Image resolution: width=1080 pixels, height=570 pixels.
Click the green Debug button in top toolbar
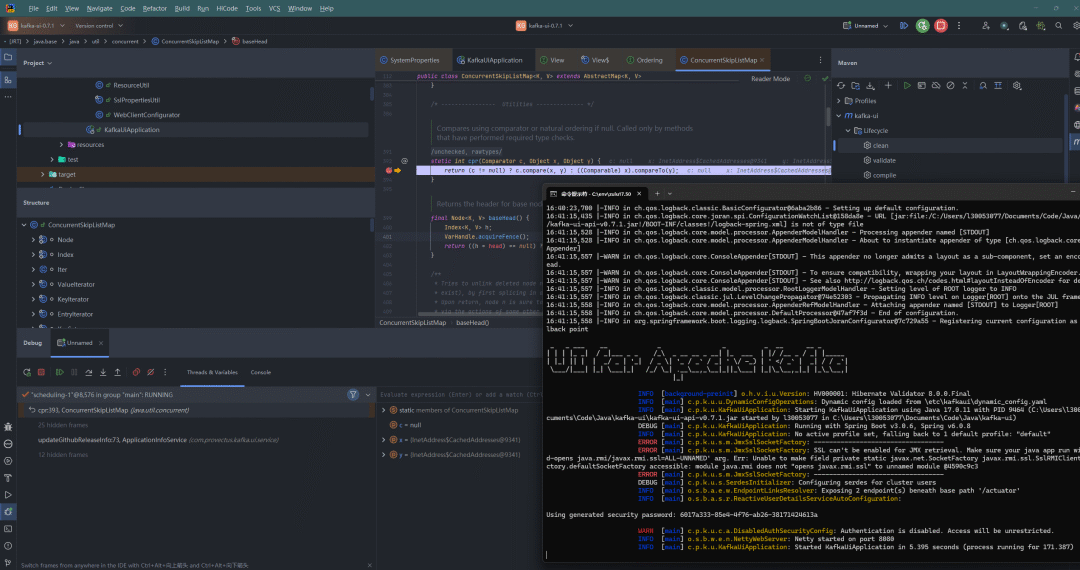[922, 25]
